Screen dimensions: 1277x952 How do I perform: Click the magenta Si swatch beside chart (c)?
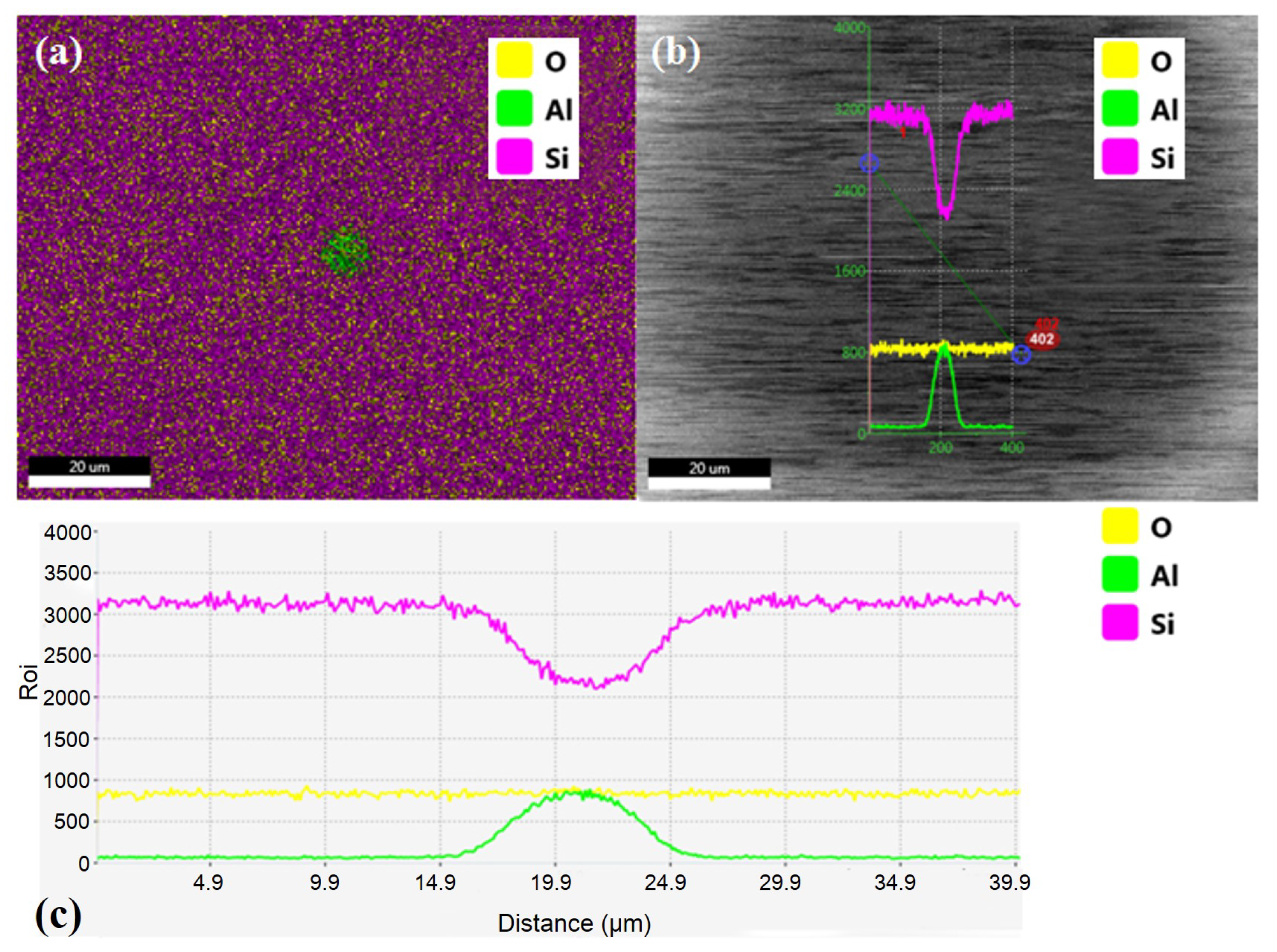[x=1119, y=622]
